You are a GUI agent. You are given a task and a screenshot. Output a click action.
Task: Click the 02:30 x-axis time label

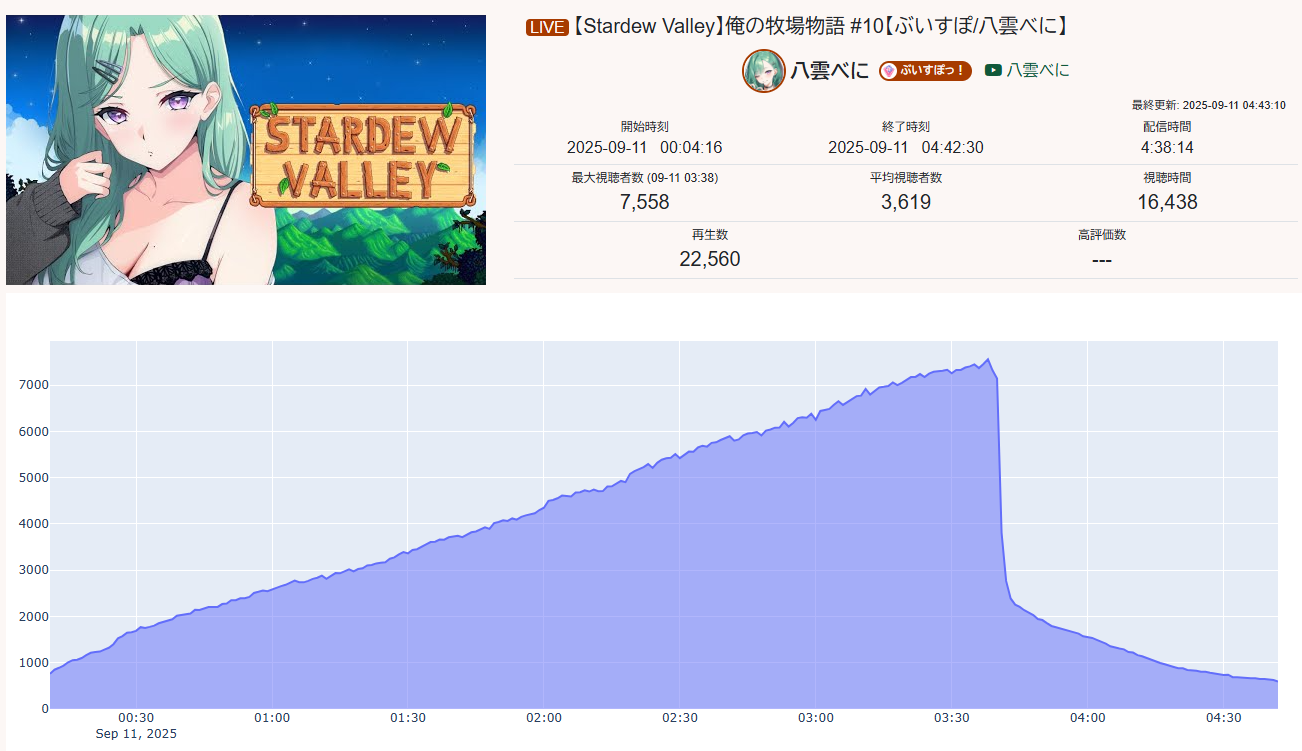pos(680,718)
